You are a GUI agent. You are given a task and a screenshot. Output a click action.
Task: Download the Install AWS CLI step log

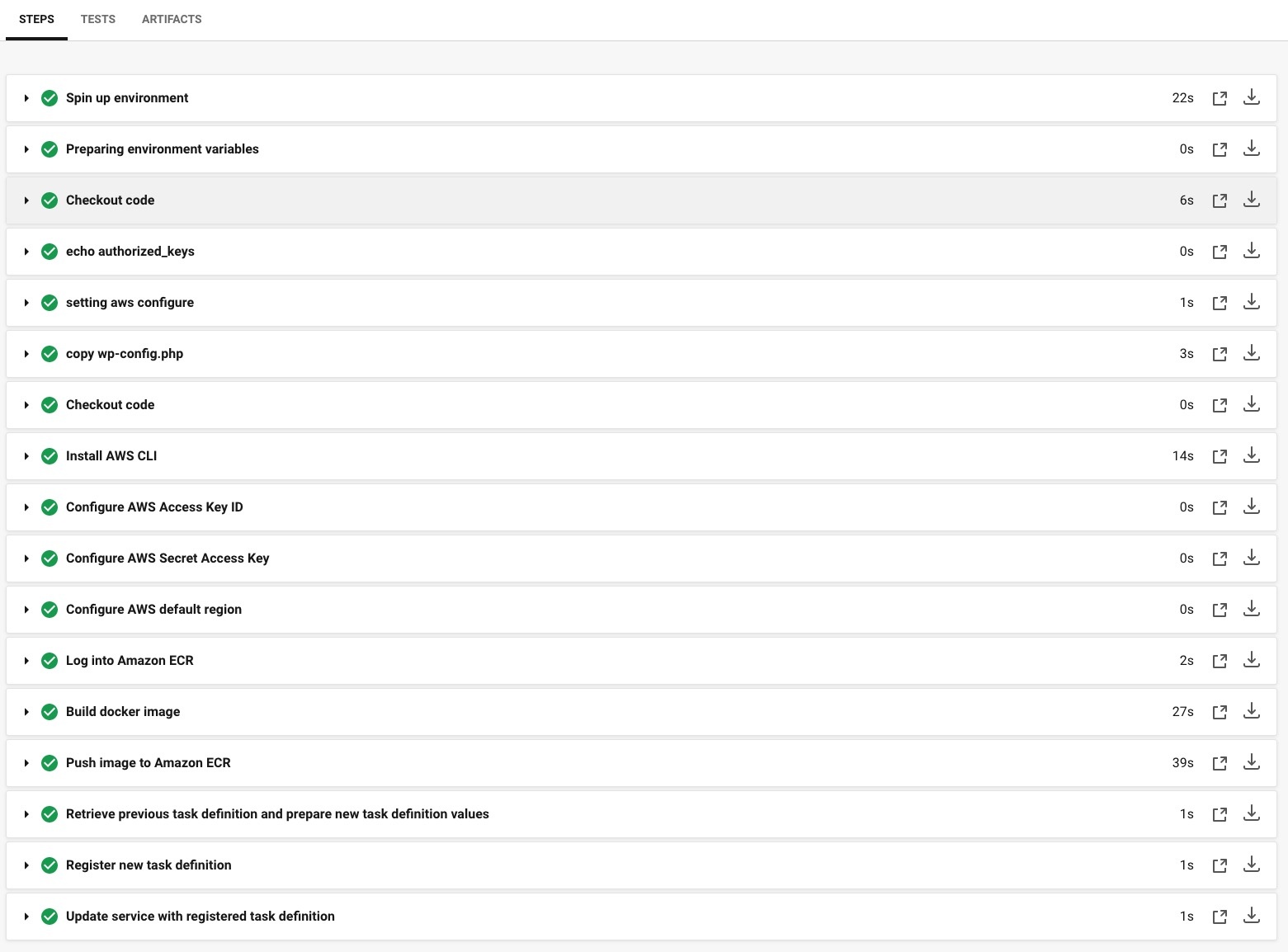pos(1252,455)
